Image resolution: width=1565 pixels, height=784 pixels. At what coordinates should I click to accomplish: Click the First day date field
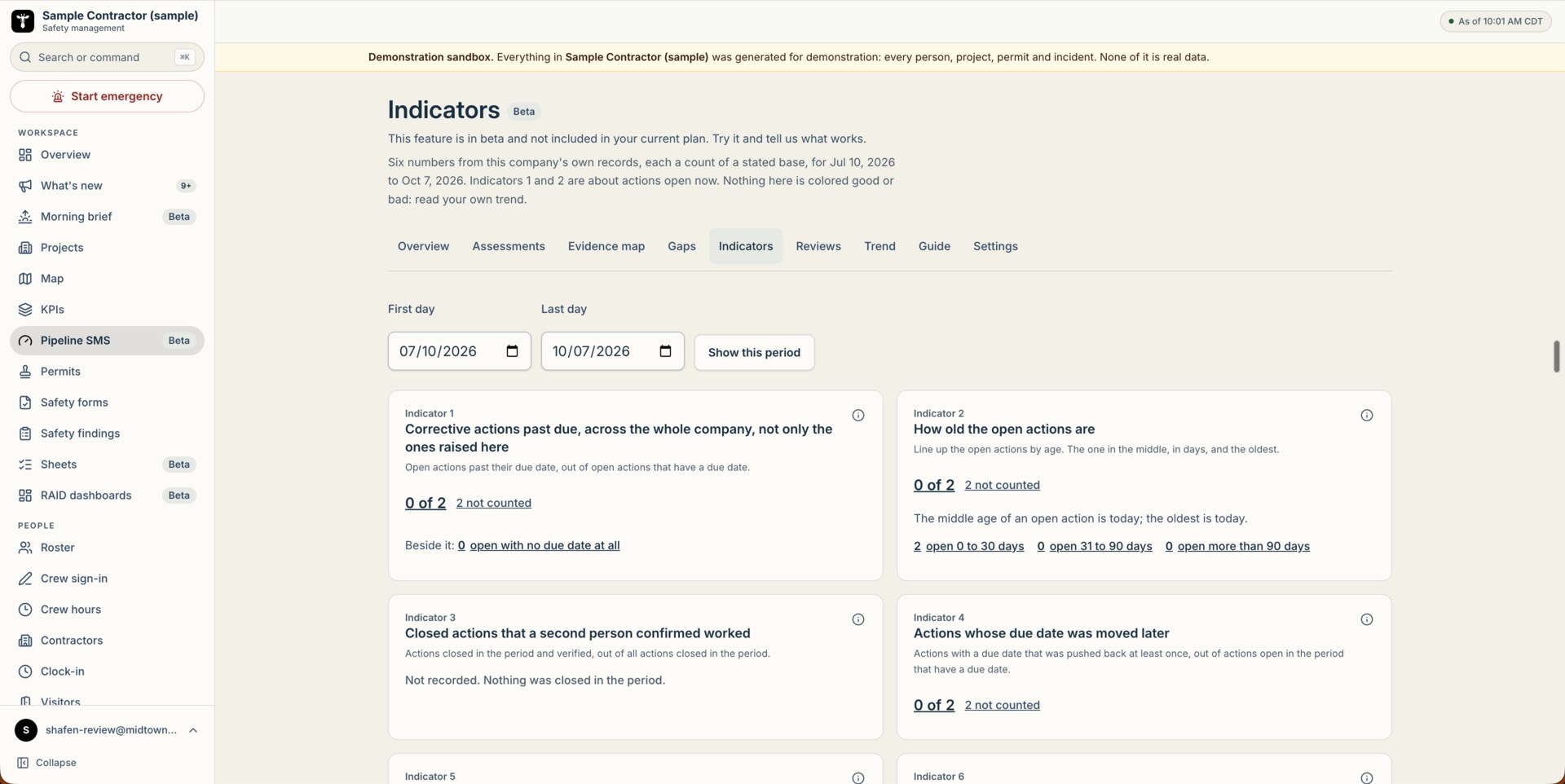[x=459, y=351]
